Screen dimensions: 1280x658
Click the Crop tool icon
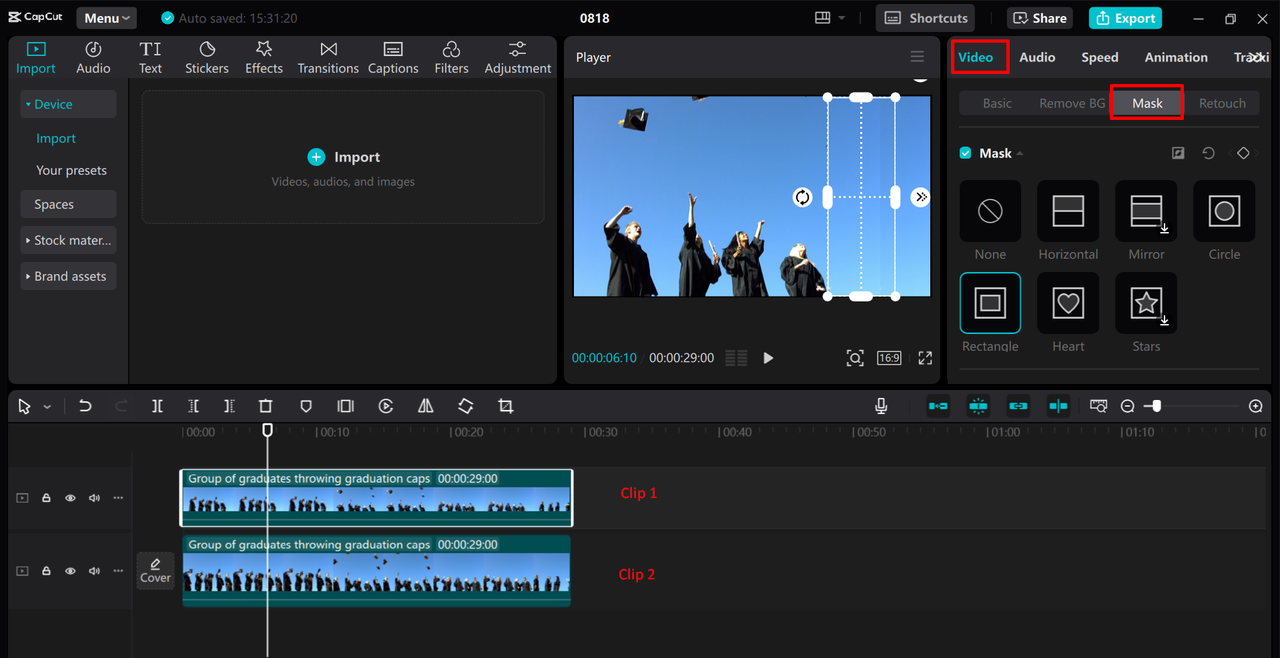[x=505, y=406]
